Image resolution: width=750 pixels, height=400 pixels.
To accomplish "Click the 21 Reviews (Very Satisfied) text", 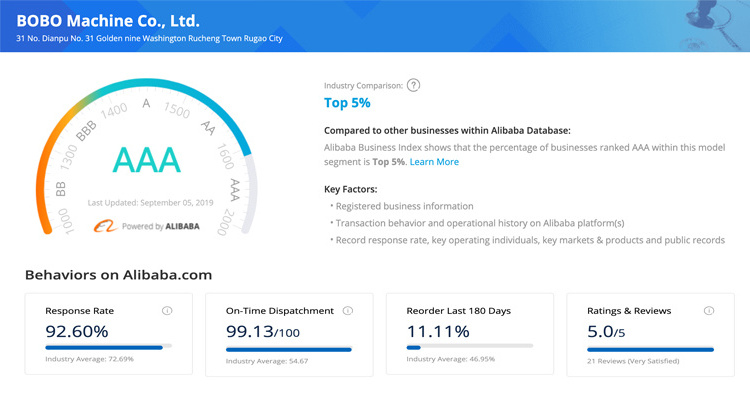I will click(x=633, y=359).
